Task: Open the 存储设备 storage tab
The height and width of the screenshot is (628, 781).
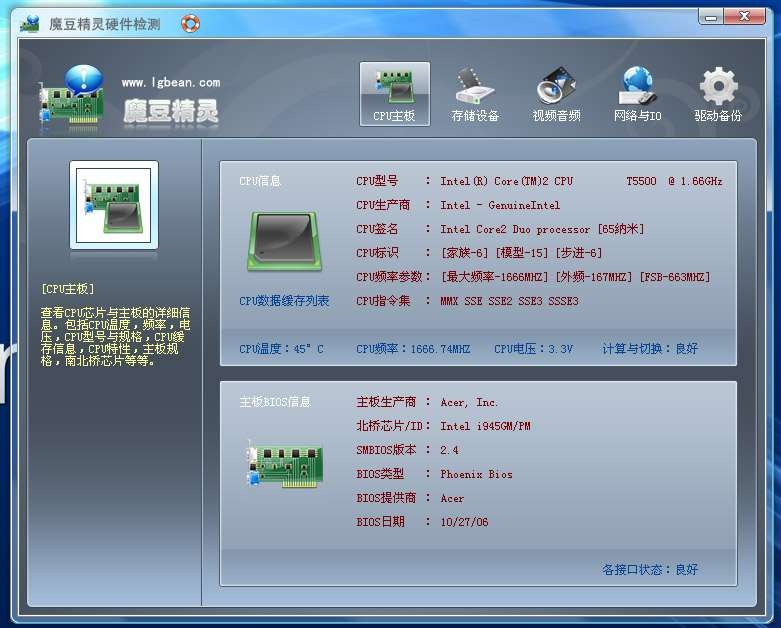Action: 475,94
